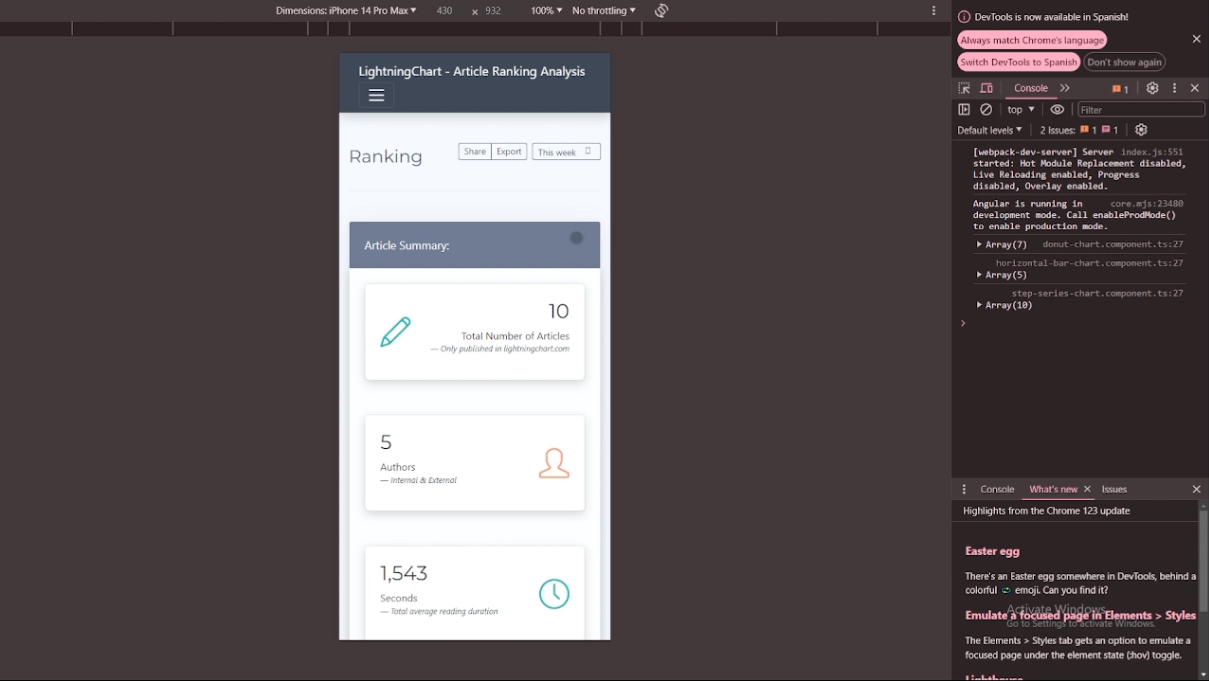Viewport: 1209px width, 681px height.
Task: Open console settings gear
Action: tap(1141, 130)
